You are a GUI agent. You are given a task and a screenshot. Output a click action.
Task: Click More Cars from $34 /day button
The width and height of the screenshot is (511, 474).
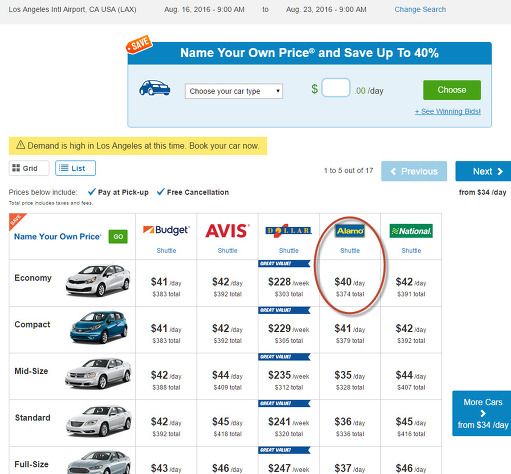pos(481,413)
